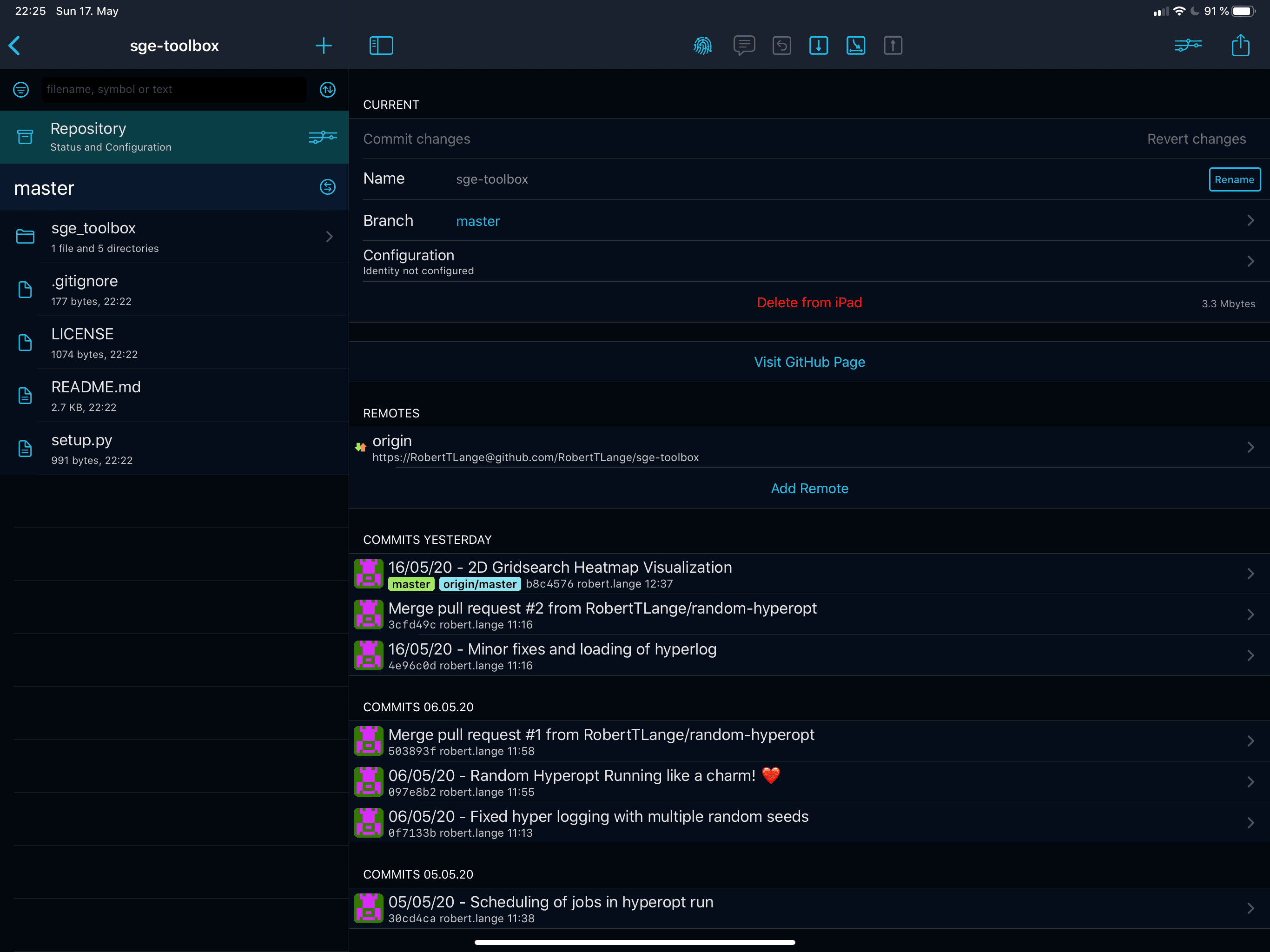Screen dimensions: 1270x952
Task: Open Scheduling of jobs in hyperopt run commit
Action: point(809,908)
